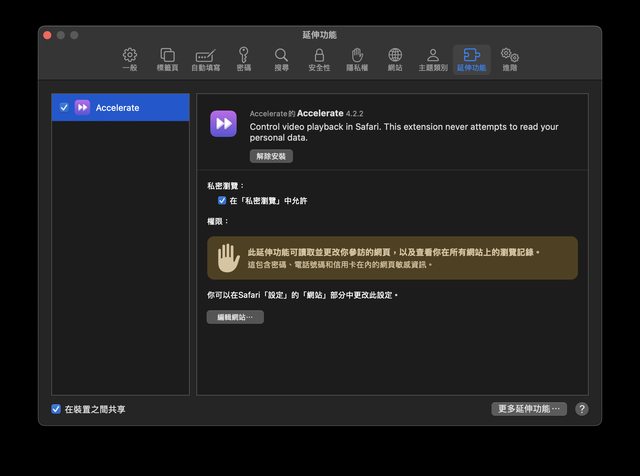Click the hand warning icon in permissions box
The height and width of the screenshot is (476, 640).
tap(228, 258)
